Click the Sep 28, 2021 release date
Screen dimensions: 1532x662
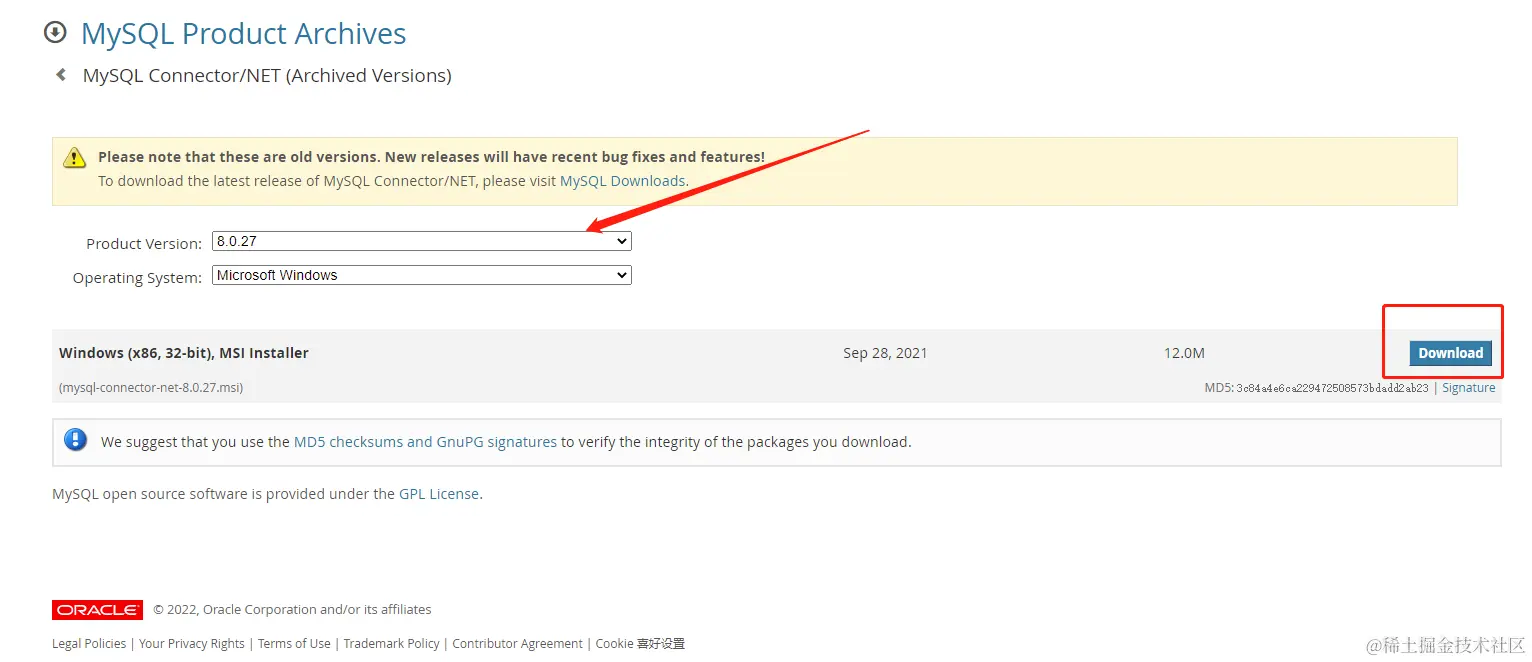tap(885, 353)
